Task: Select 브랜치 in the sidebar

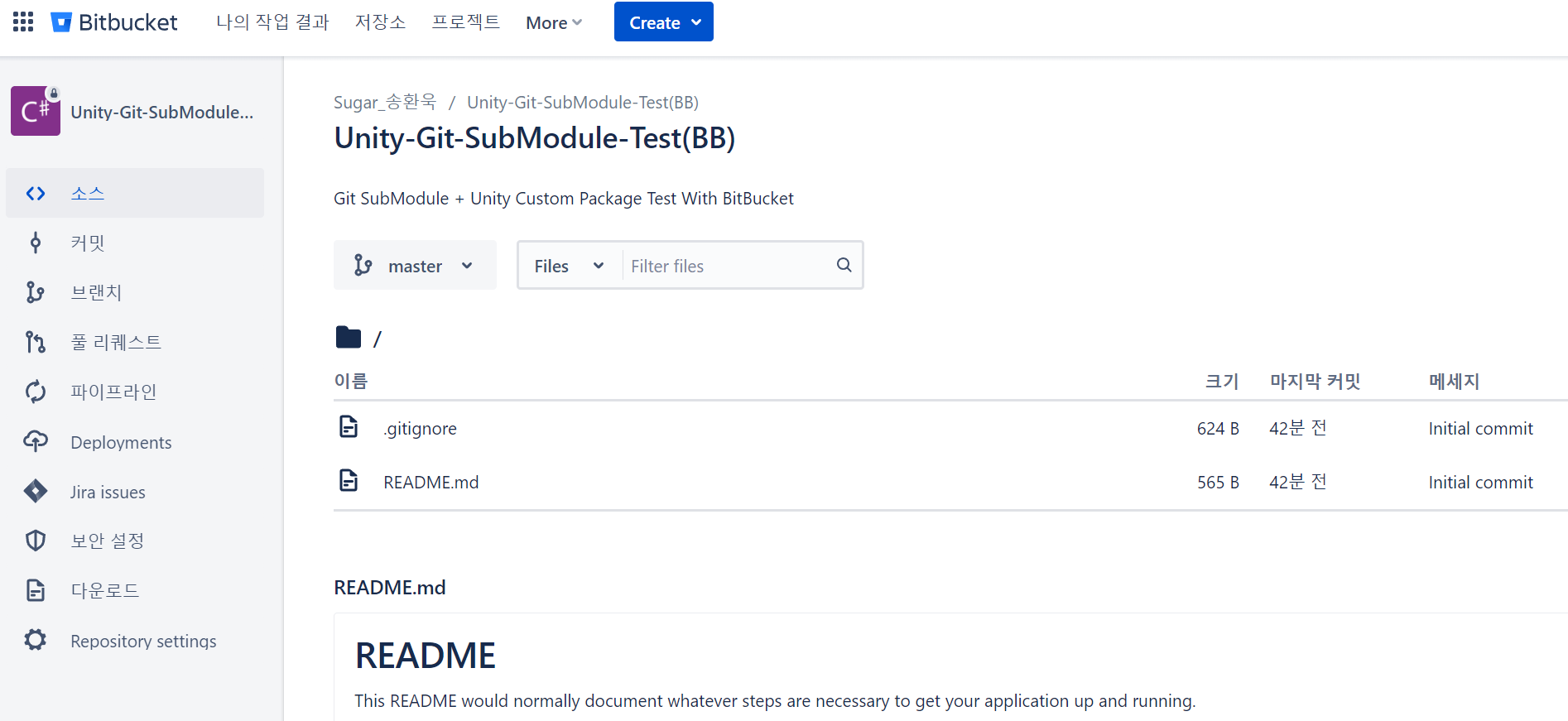Action: click(x=135, y=292)
